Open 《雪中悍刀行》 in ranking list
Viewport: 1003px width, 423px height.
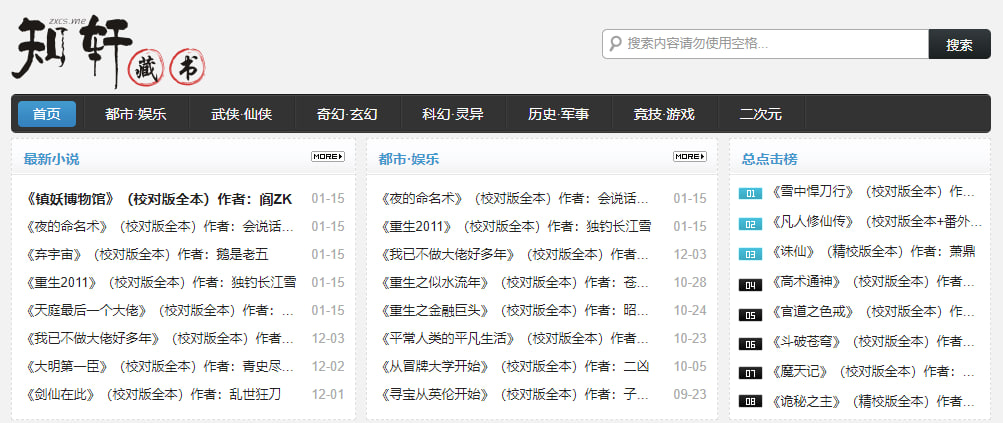(x=873, y=191)
